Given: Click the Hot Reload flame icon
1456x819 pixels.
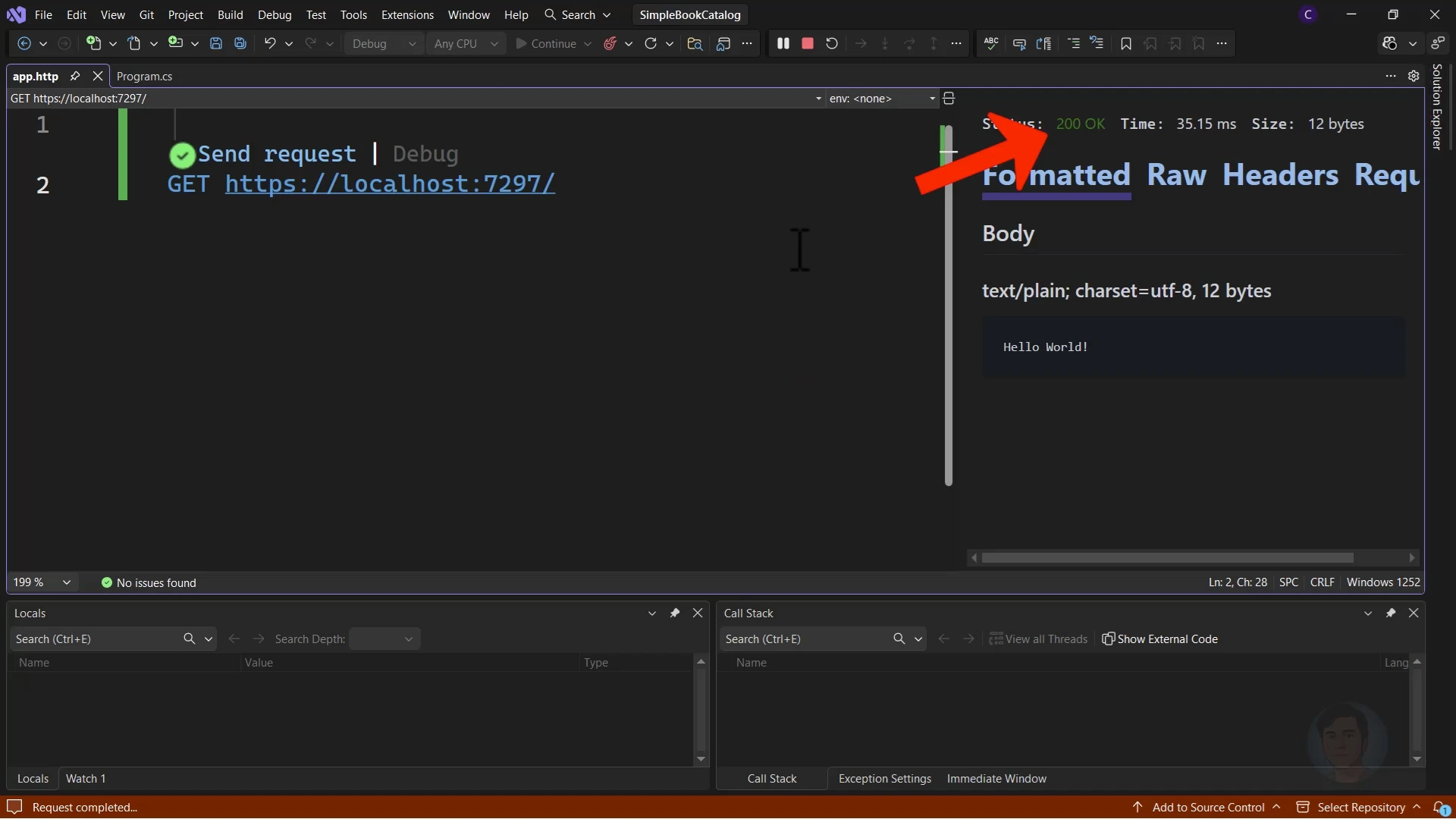Looking at the screenshot, I should 610,44.
